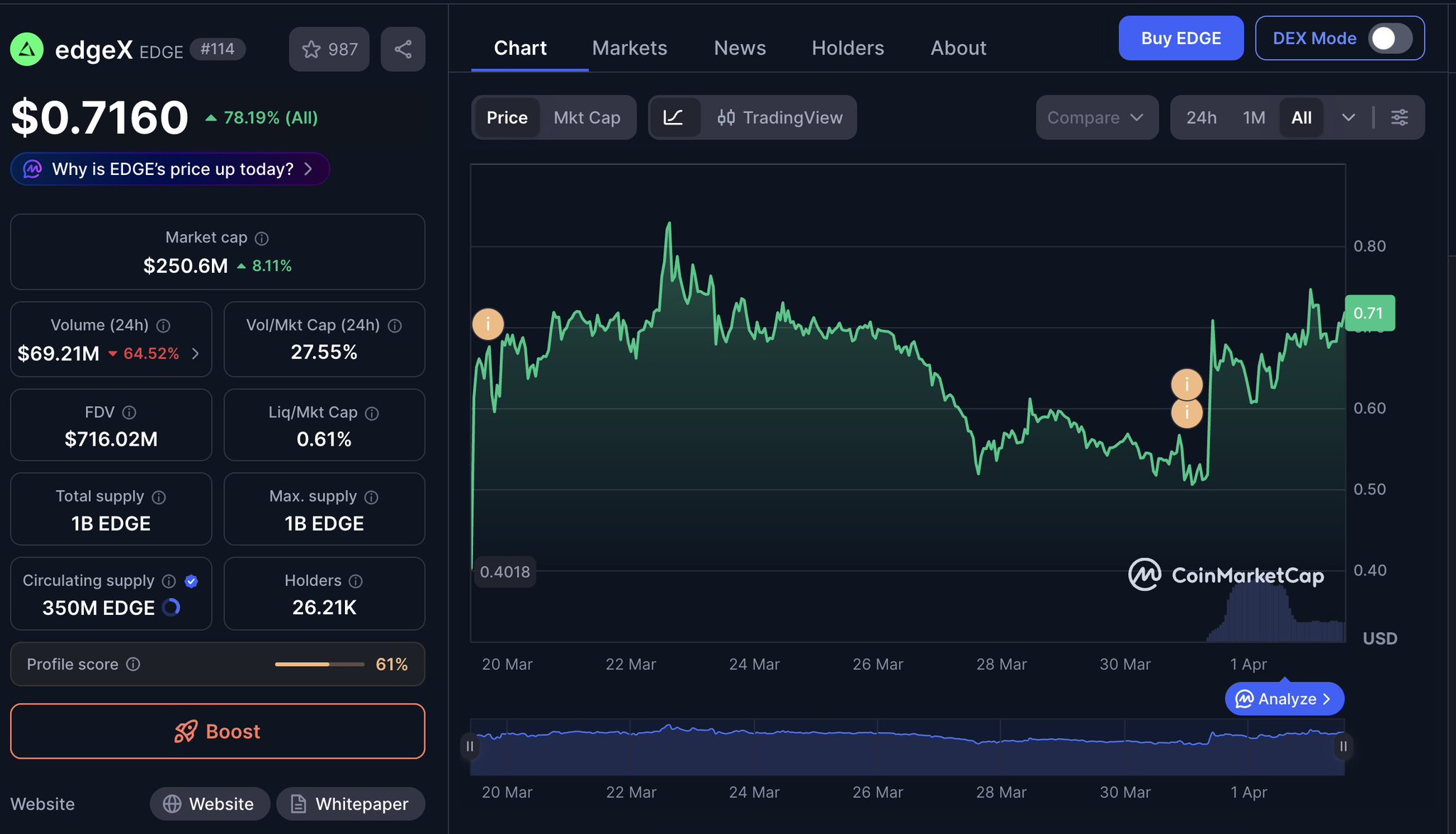This screenshot has height=834, width=1456.
Task: Switch chart to Mkt Cap view
Action: 587,117
